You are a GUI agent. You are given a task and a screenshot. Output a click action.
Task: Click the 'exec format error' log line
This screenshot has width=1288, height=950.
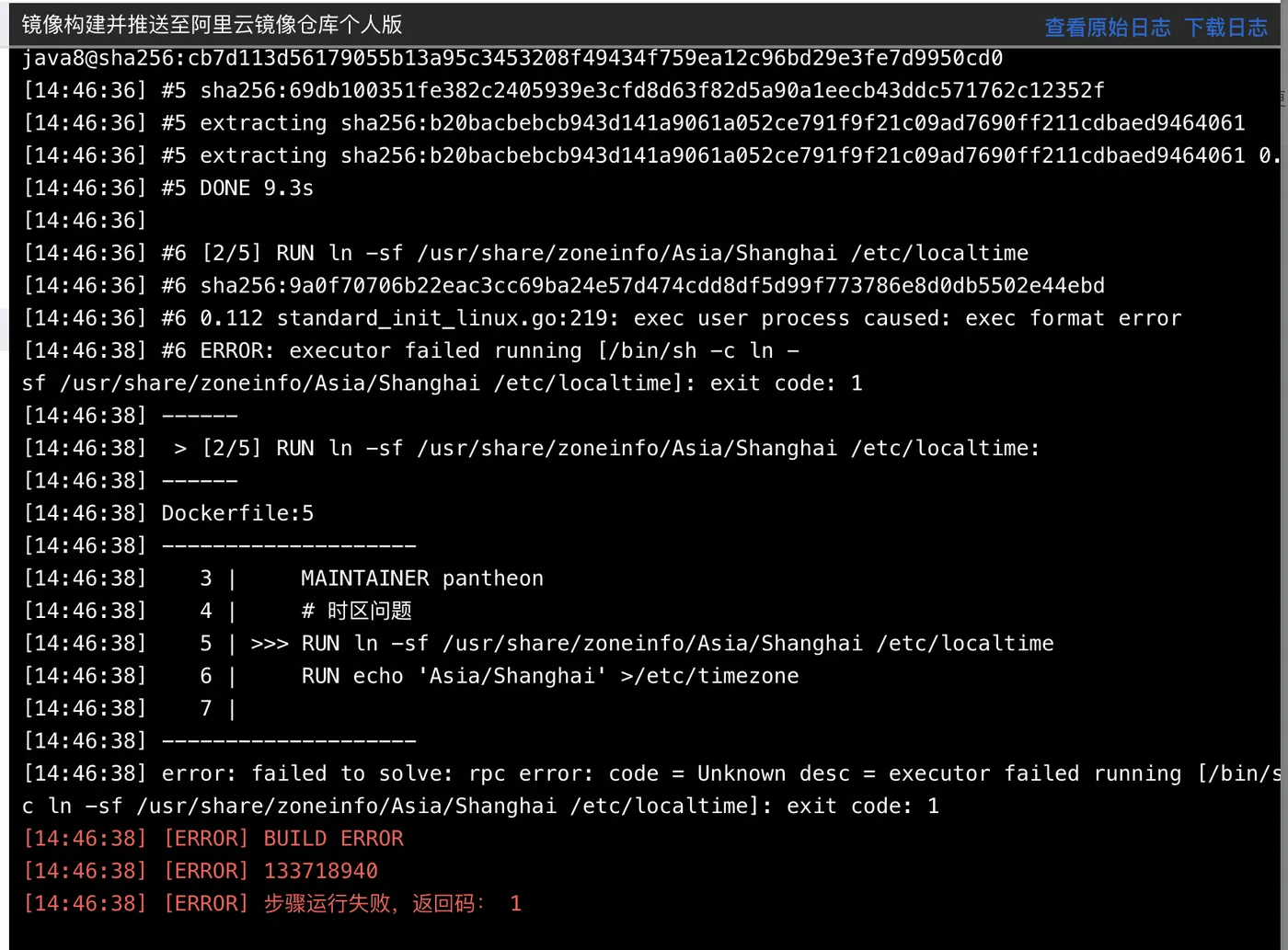coord(603,318)
